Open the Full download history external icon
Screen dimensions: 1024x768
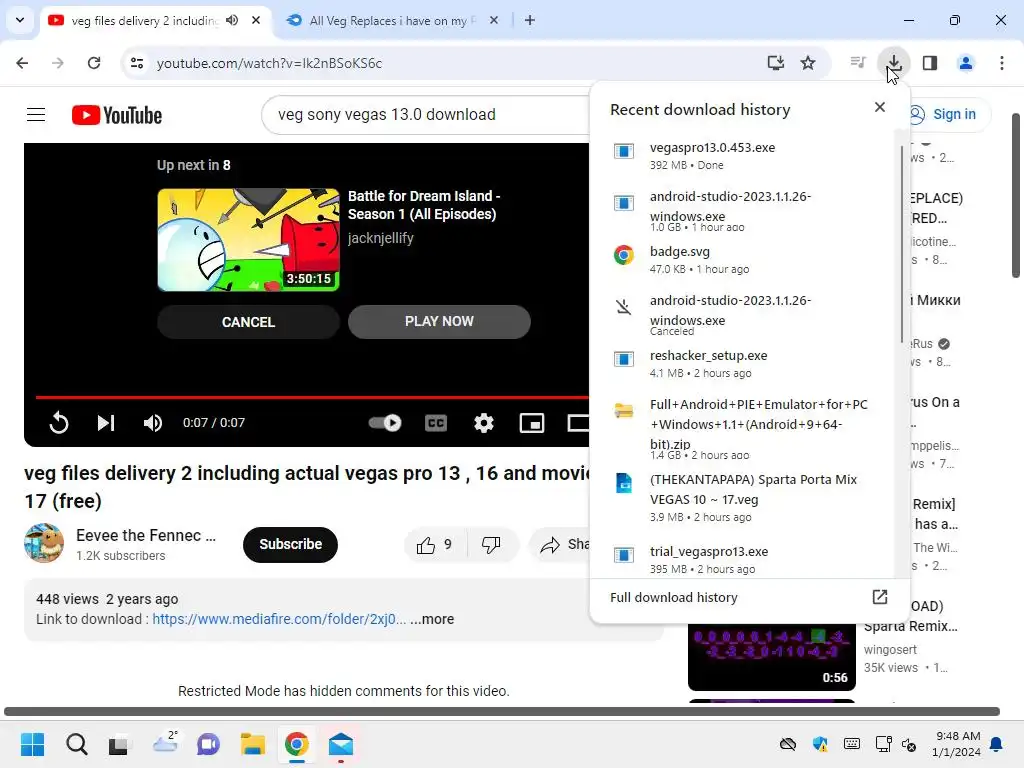coord(880,597)
